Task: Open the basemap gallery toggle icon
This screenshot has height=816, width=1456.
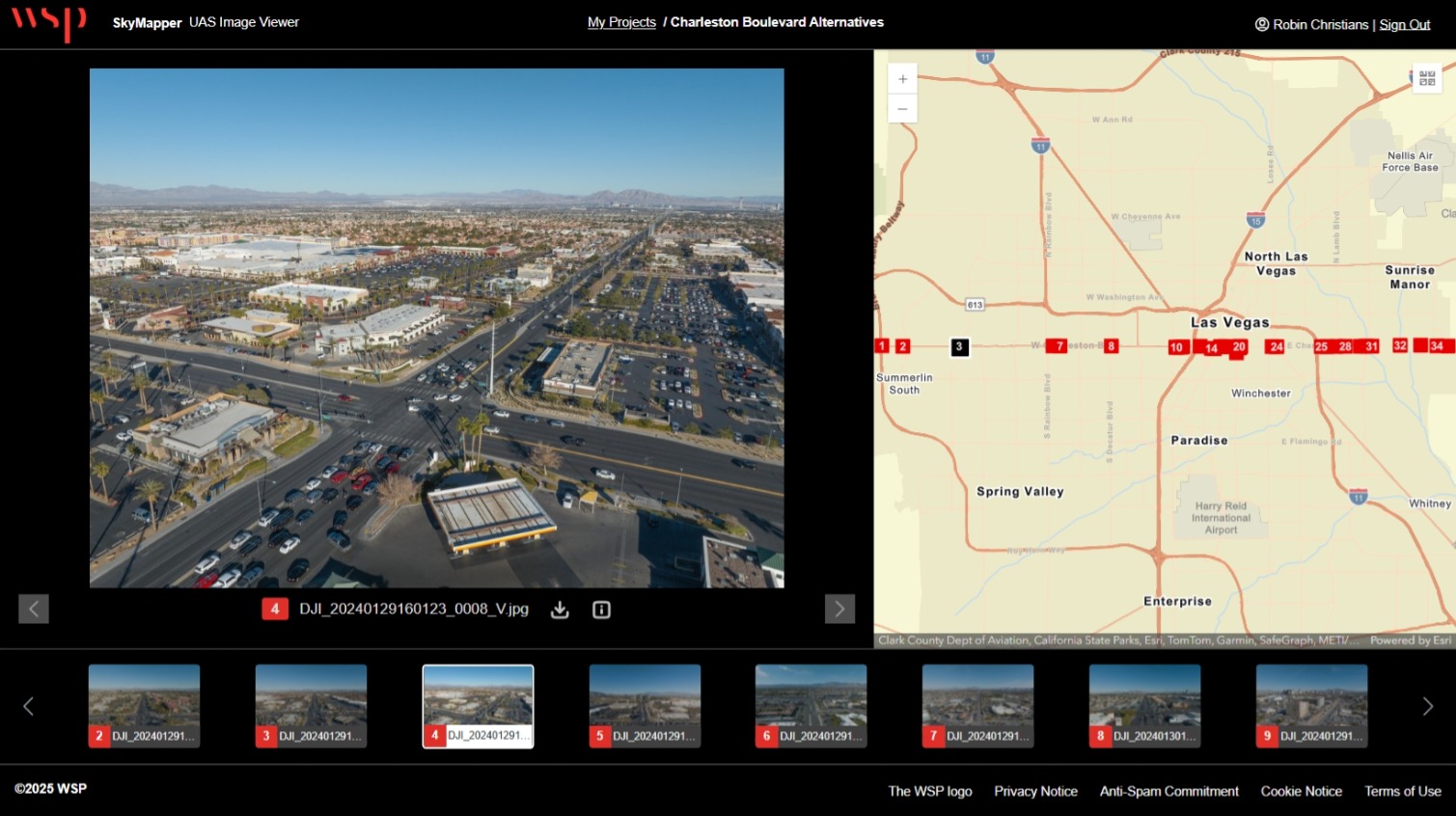Action: click(x=1427, y=79)
